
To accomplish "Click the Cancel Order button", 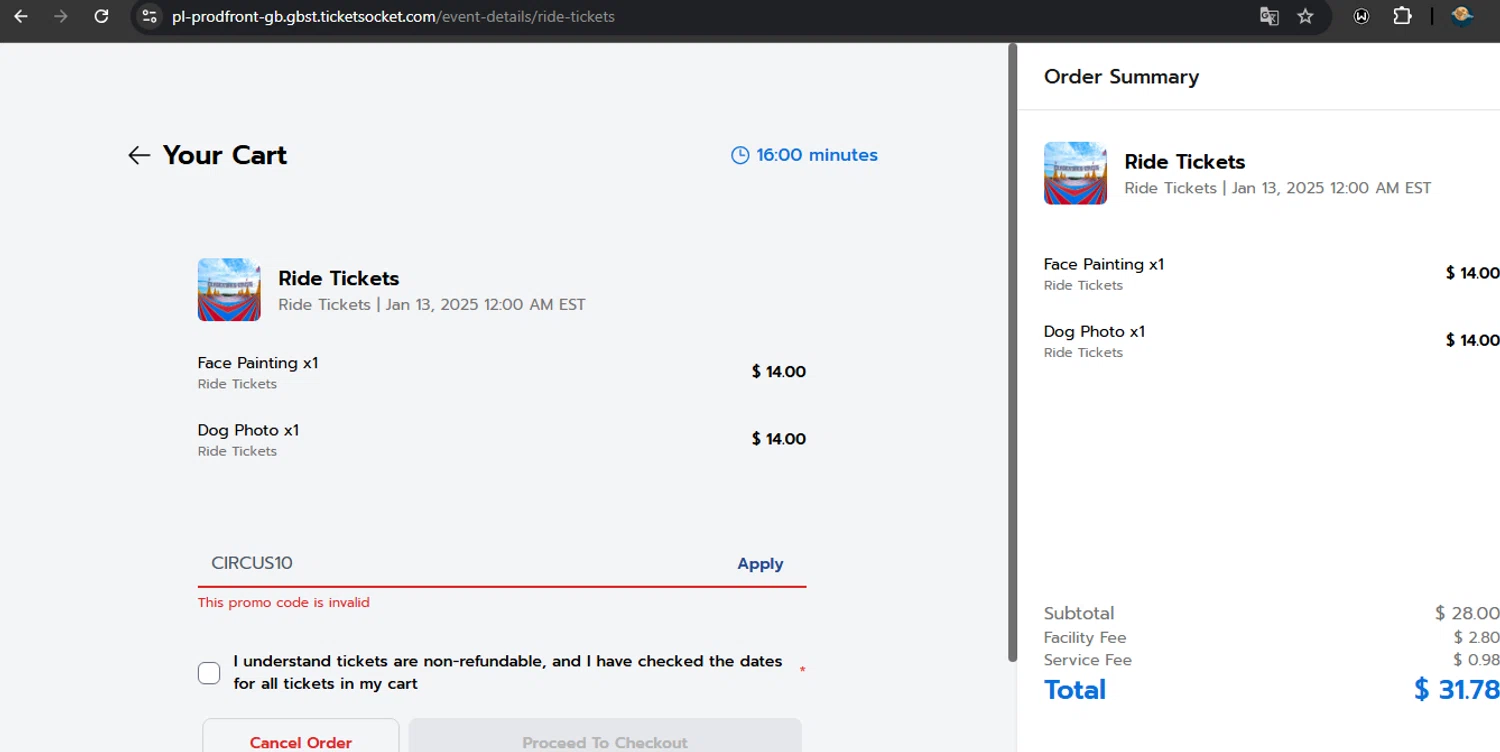I will pyautogui.click(x=301, y=742).
